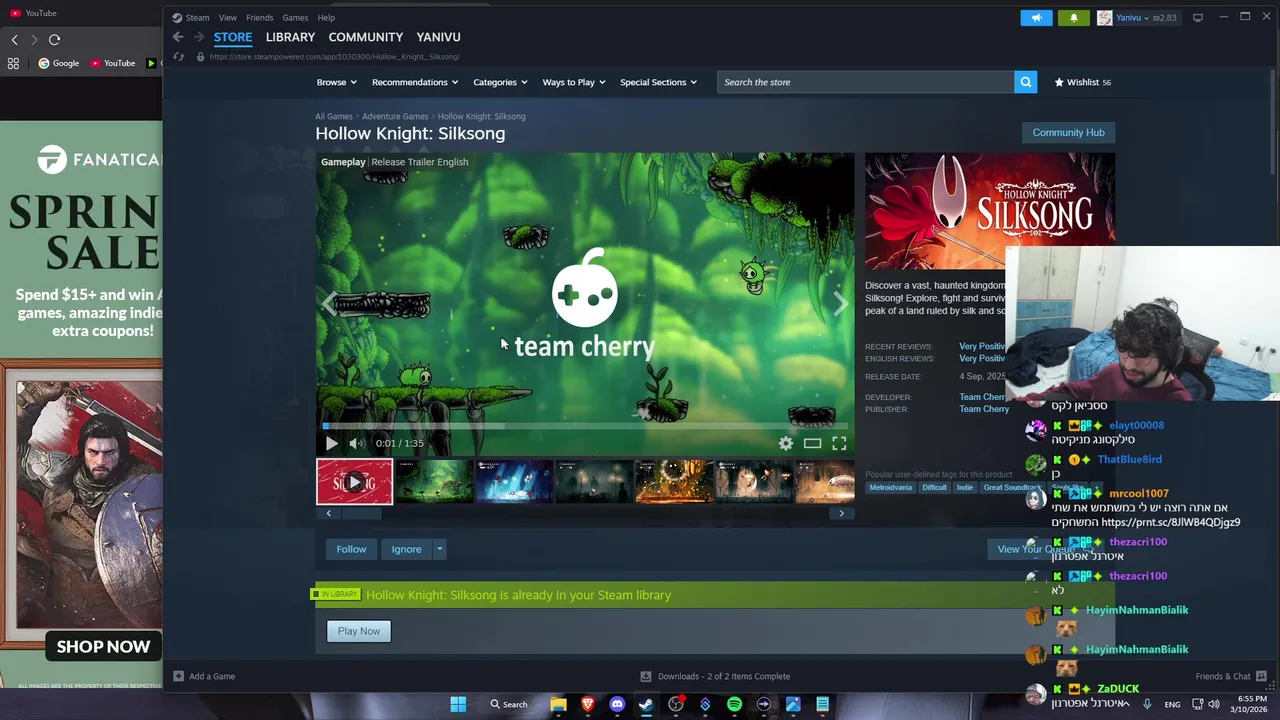Select the Silksong trailer thumbnail

(x=354, y=482)
